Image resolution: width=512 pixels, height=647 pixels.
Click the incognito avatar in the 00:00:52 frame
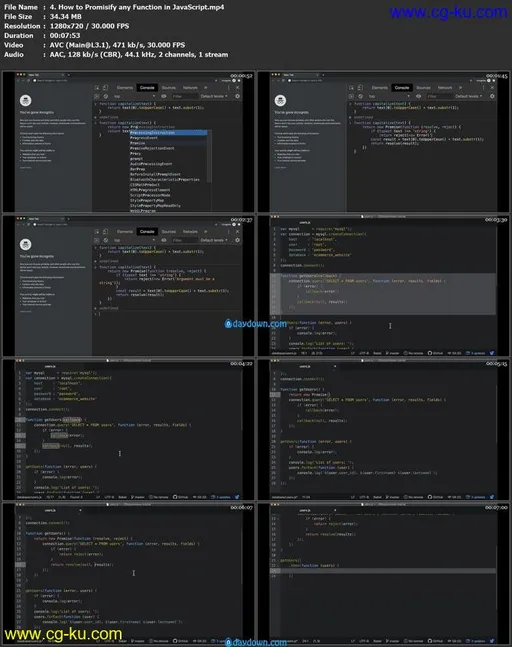click(x=26, y=100)
